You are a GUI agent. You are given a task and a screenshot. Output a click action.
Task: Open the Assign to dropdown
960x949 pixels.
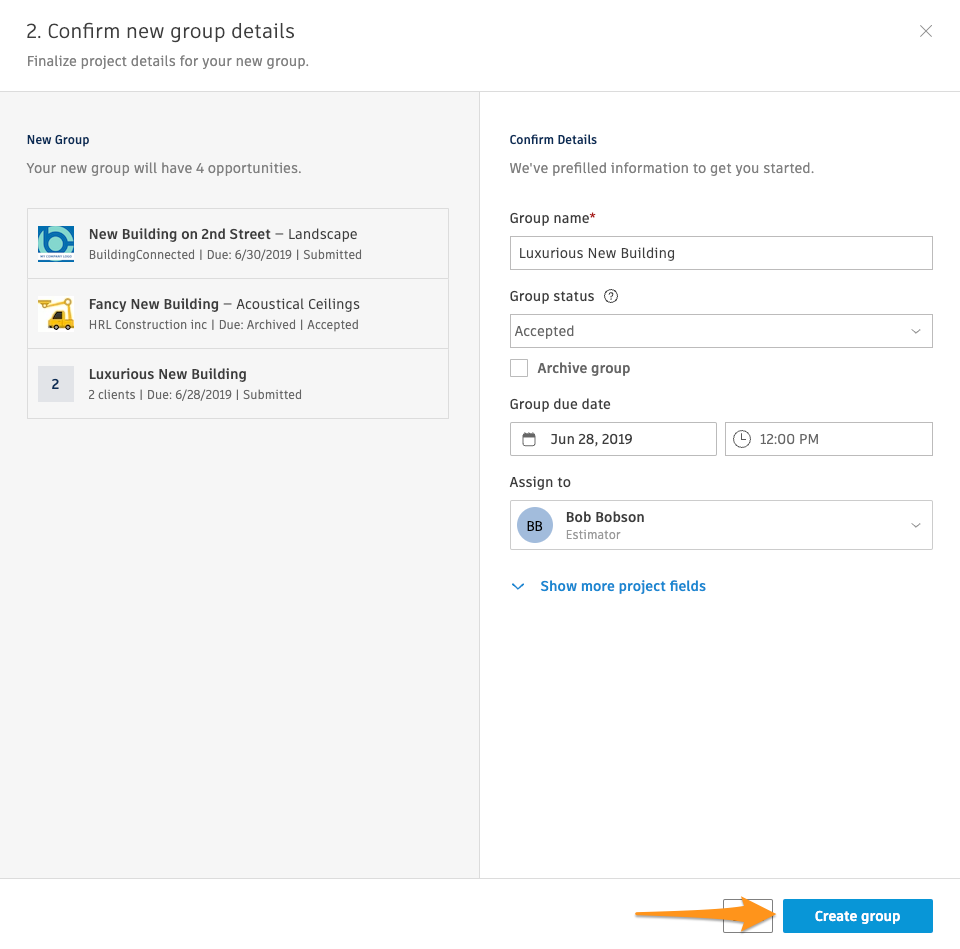(720, 525)
